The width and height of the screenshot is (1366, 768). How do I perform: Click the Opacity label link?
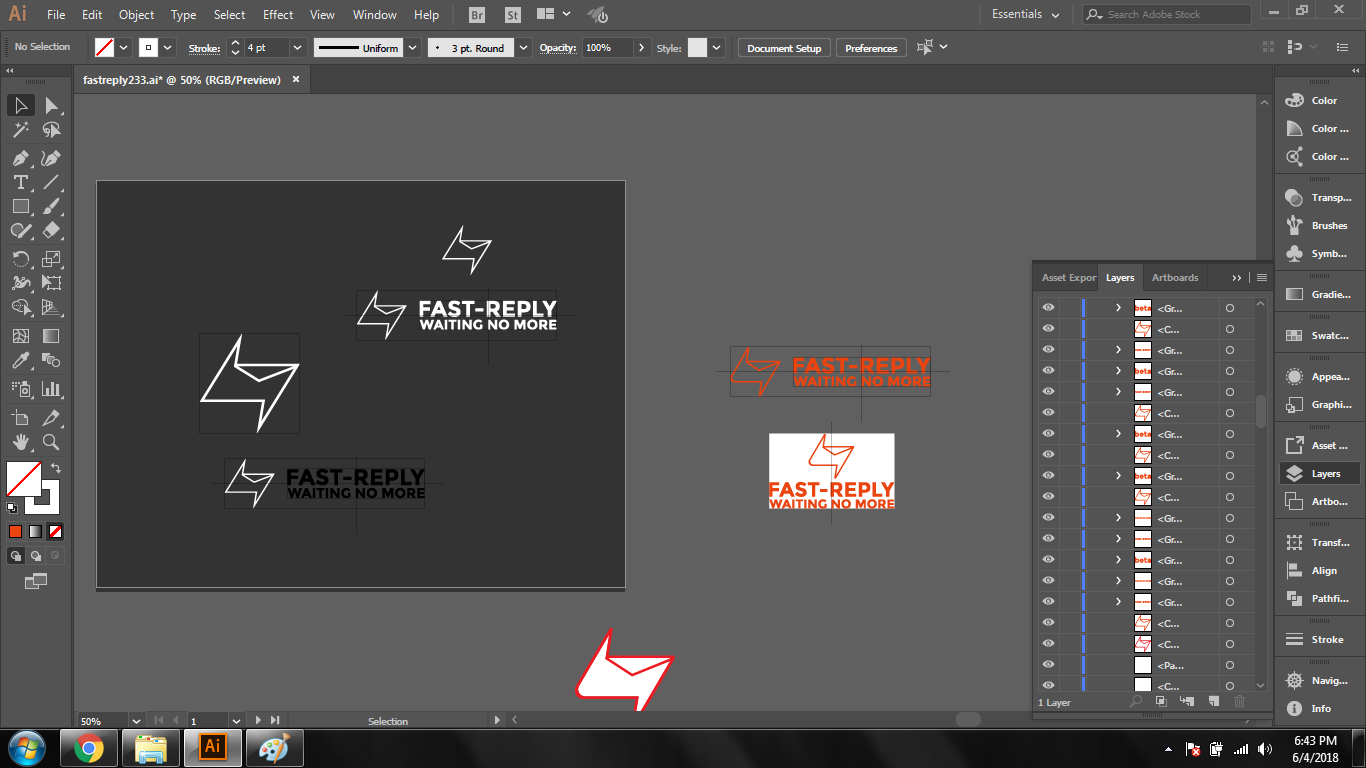tap(558, 48)
